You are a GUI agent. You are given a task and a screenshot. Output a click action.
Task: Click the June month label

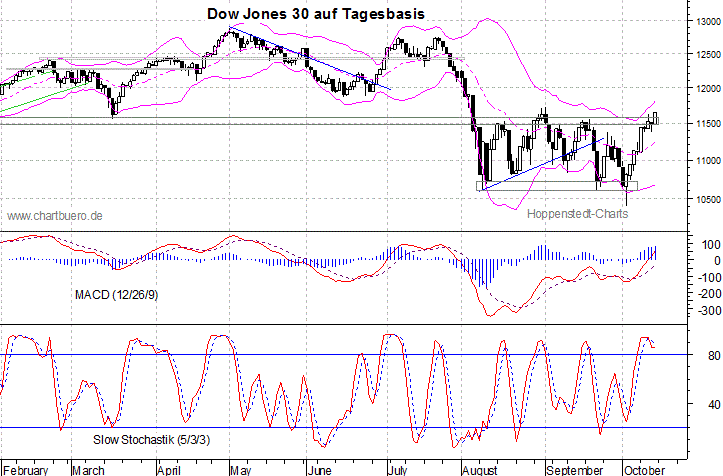(x=319, y=470)
